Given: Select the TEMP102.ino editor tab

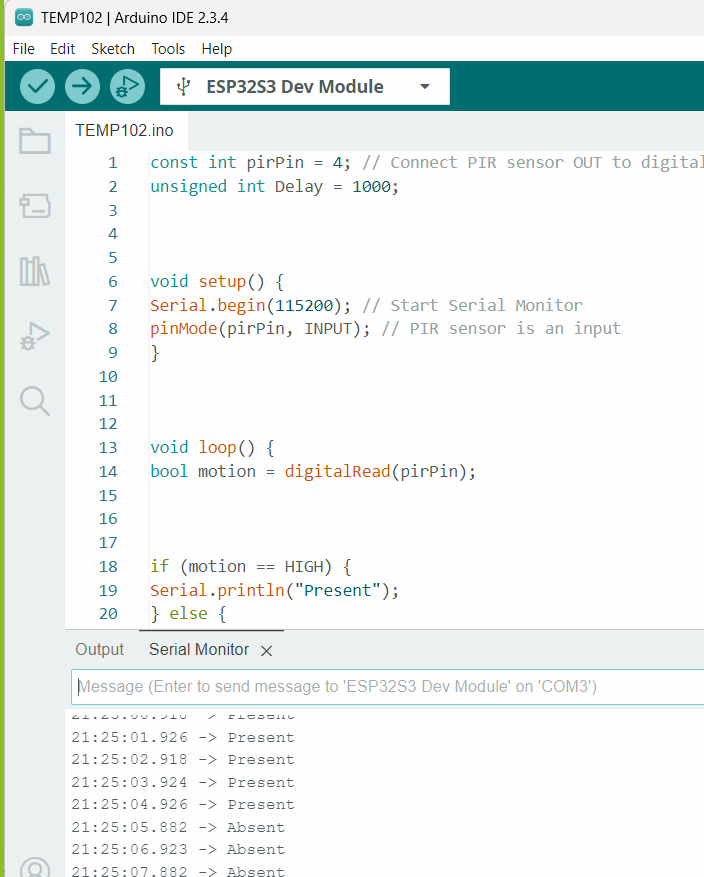Looking at the screenshot, I should pyautogui.click(x=125, y=130).
